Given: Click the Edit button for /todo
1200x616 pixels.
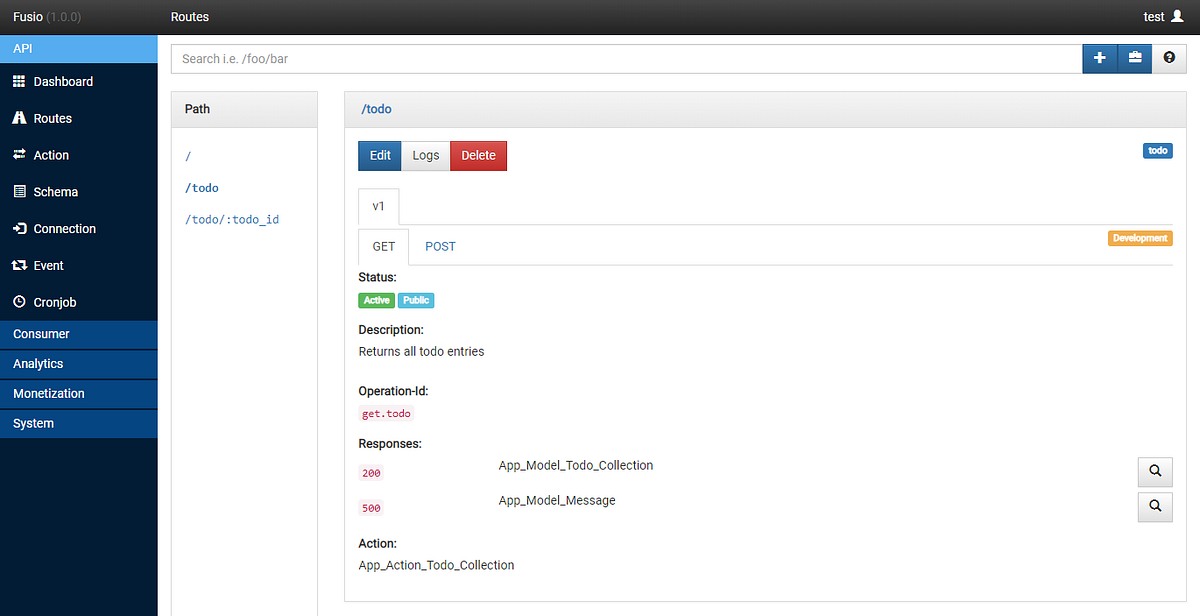Looking at the screenshot, I should pos(379,155).
